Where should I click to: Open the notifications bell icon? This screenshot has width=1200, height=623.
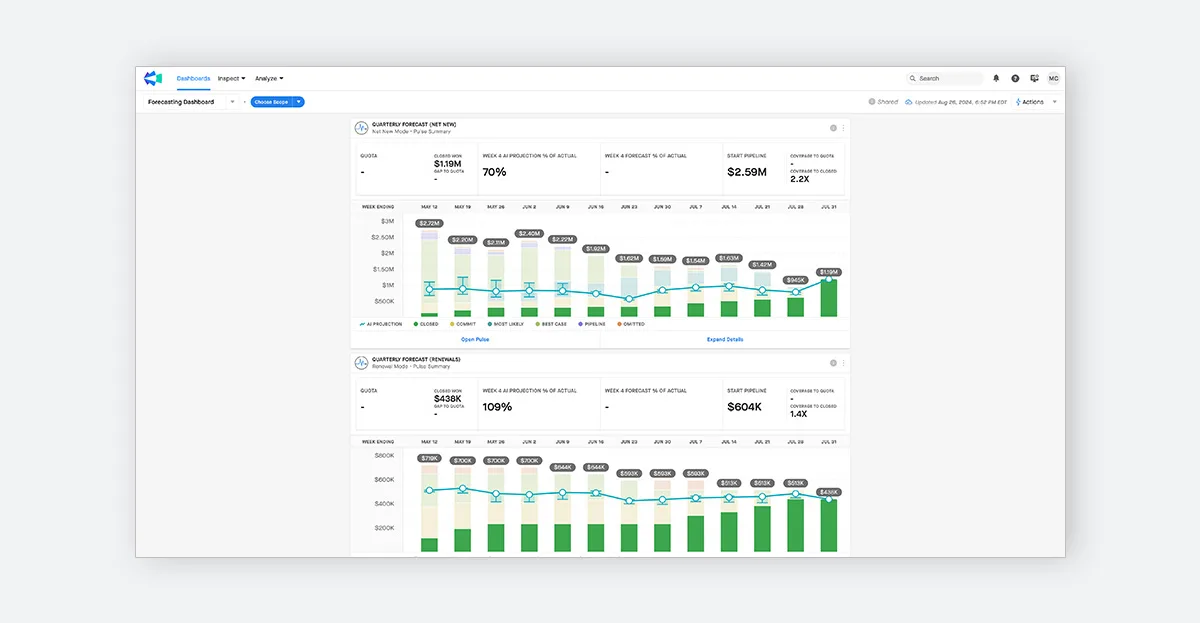pyautogui.click(x=996, y=78)
